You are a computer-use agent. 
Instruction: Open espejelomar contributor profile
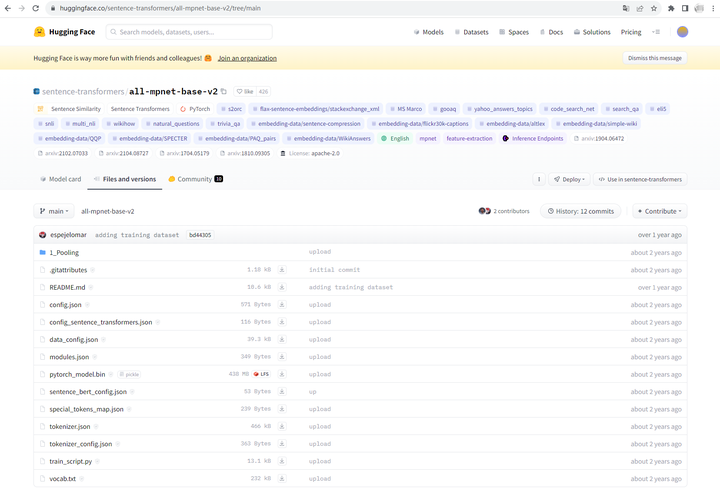tap(68, 235)
